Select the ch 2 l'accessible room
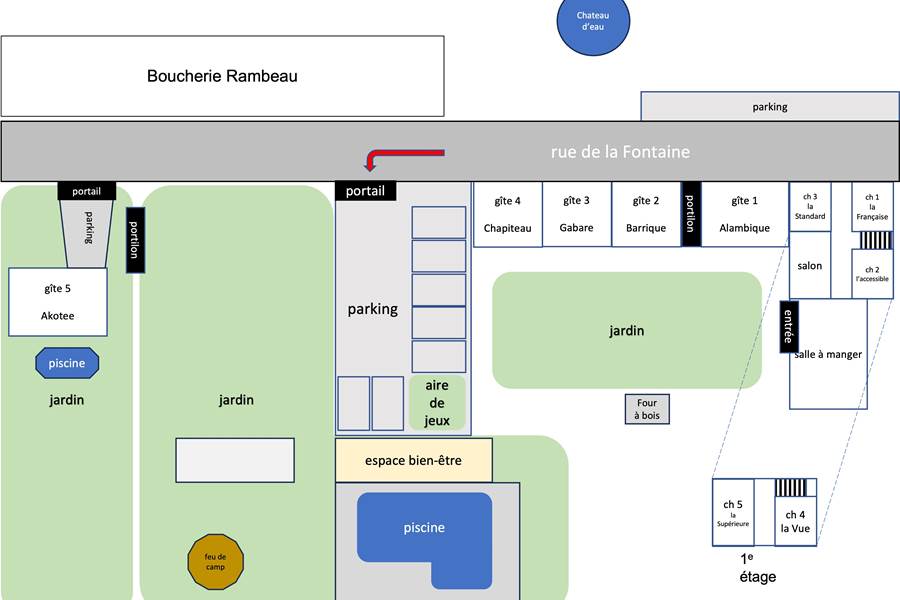The height and width of the screenshot is (600, 900). point(872,274)
